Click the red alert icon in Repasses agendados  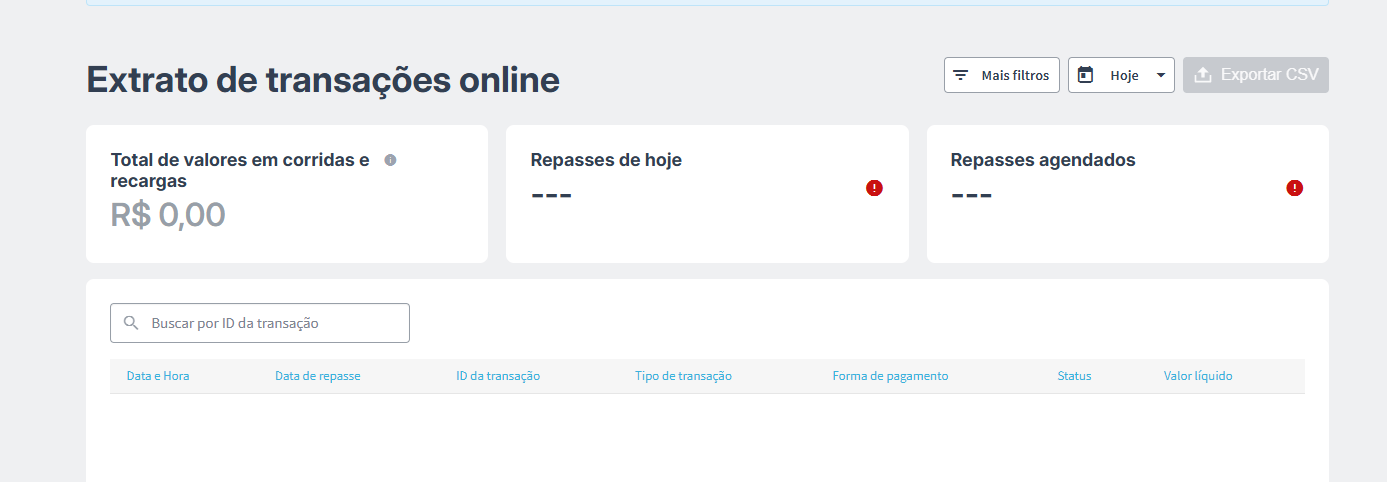tap(1294, 188)
